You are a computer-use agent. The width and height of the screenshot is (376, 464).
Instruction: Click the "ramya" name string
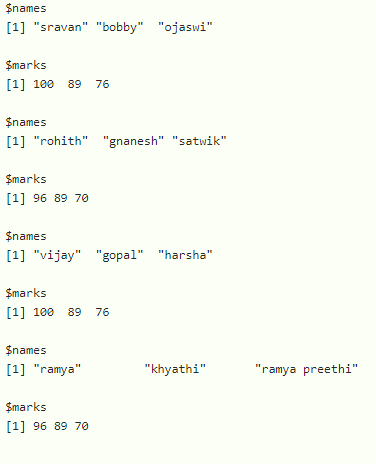[57, 369]
